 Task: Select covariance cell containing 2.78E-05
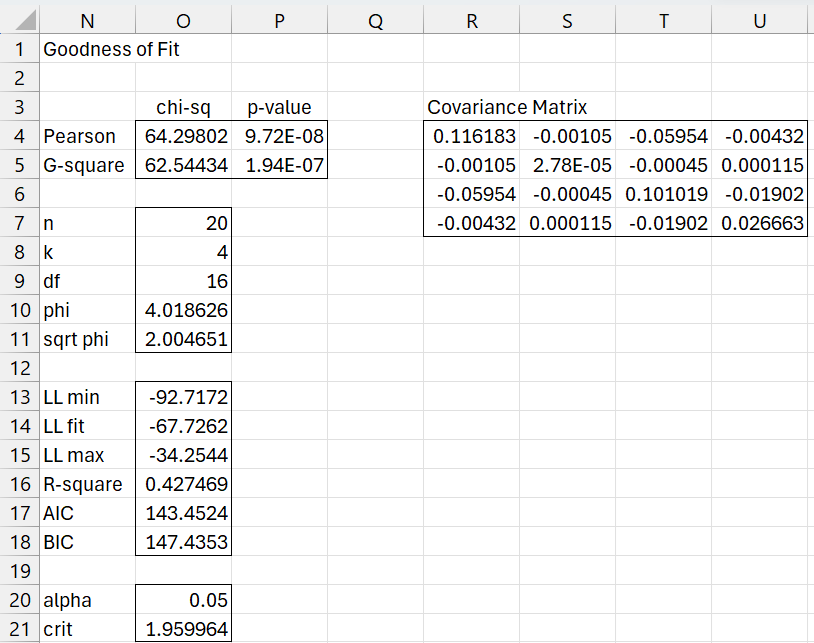[567, 165]
